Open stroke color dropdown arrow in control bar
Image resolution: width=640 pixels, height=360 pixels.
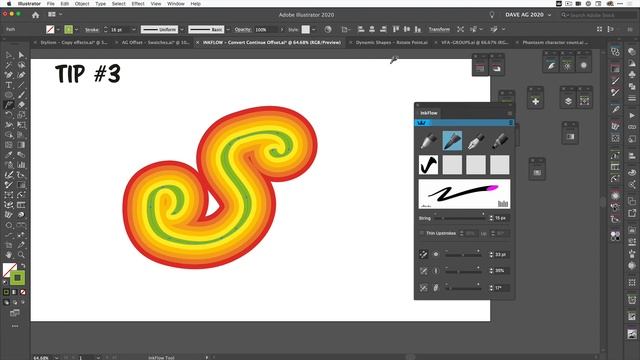pos(76,29)
